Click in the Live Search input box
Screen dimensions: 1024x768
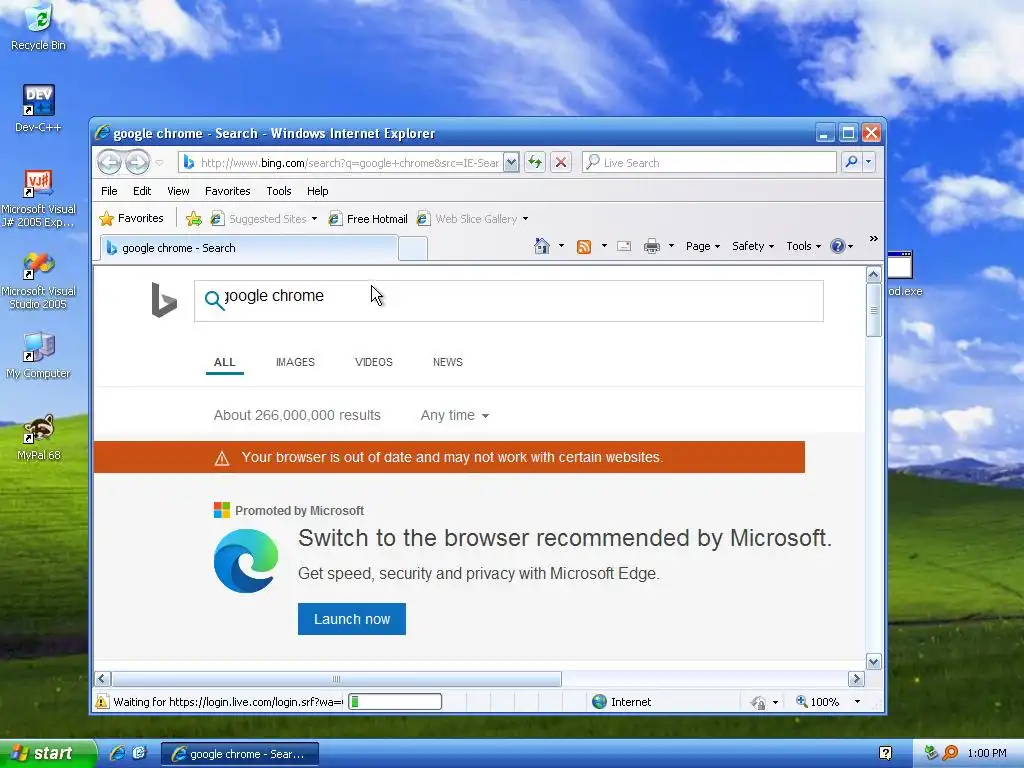[x=709, y=162]
